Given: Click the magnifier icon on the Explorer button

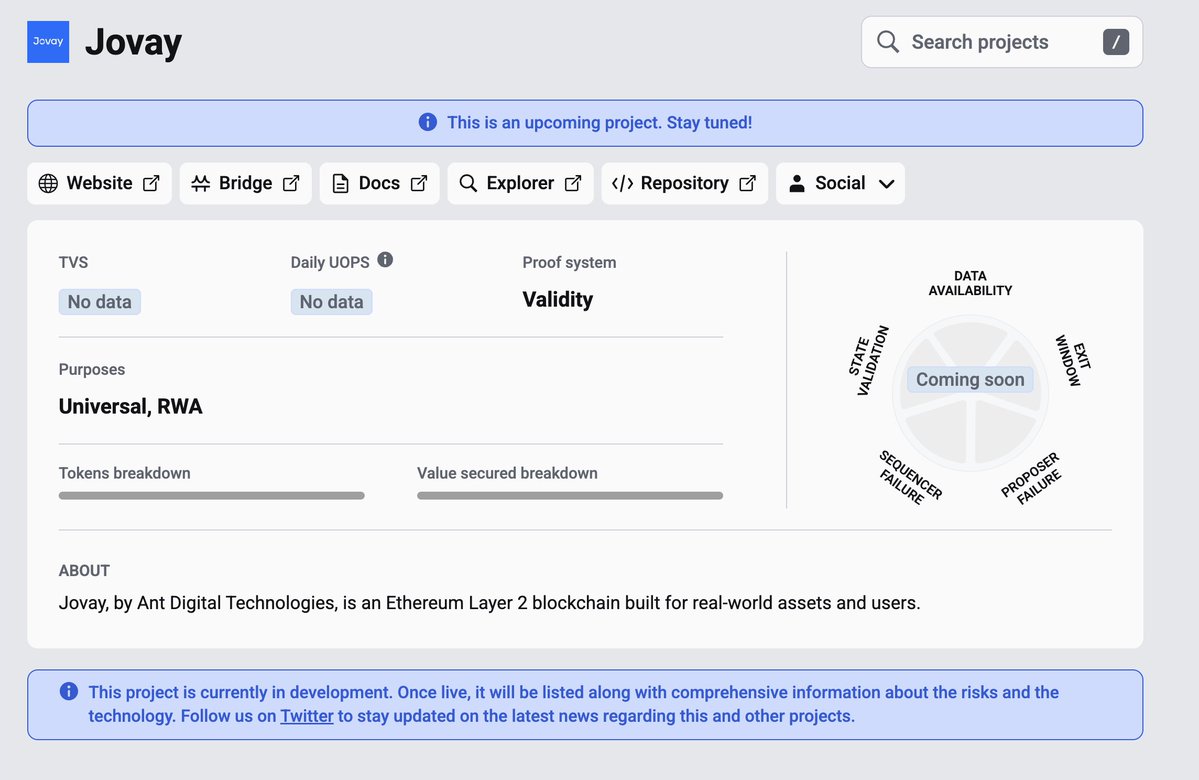Looking at the screenshot, I should (x=468, y=184).
